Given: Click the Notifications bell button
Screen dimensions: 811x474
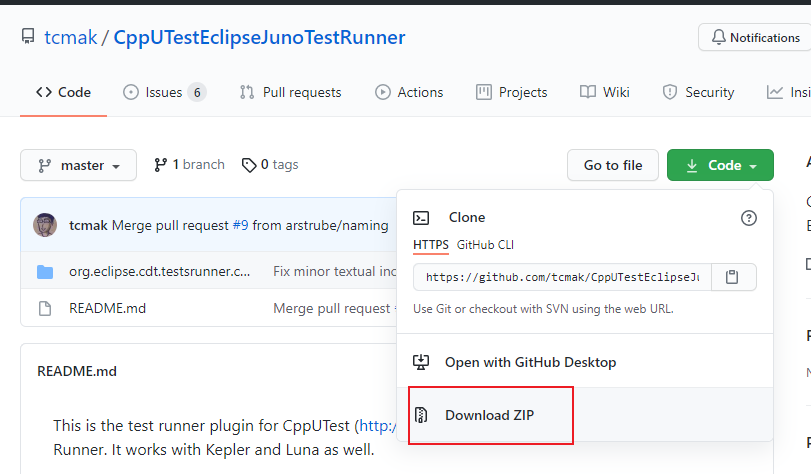Looking at the screenshot, I should pyautogui.click(x=755, y=38).
